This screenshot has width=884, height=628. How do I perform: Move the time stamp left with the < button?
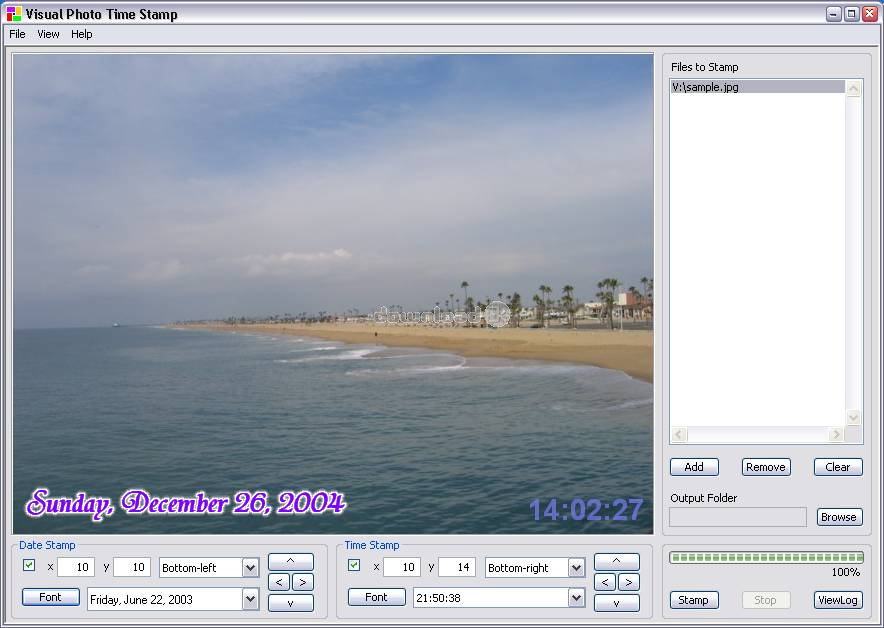(x=605, y=582)
